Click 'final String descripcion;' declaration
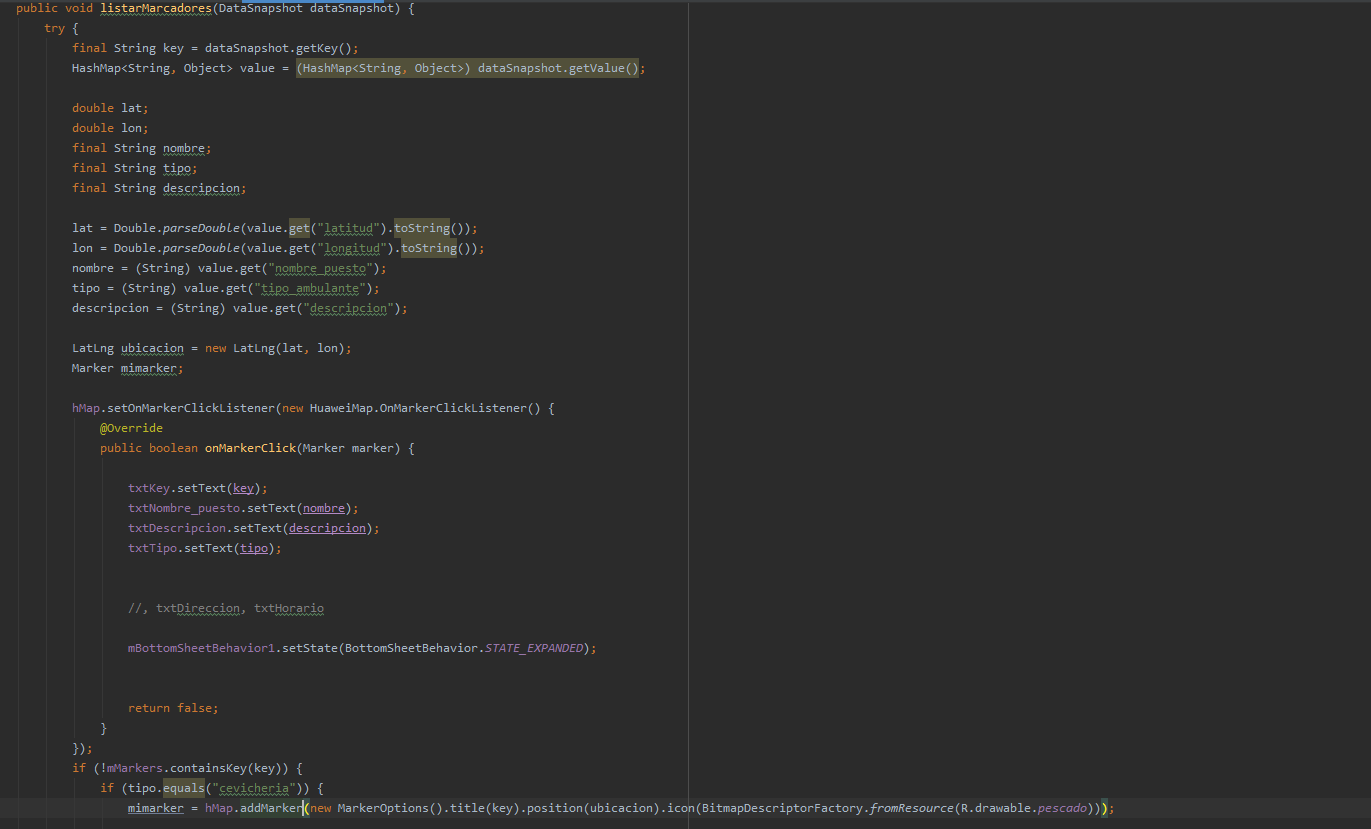Screen dimensions: 1371x829 click(159, 188)
